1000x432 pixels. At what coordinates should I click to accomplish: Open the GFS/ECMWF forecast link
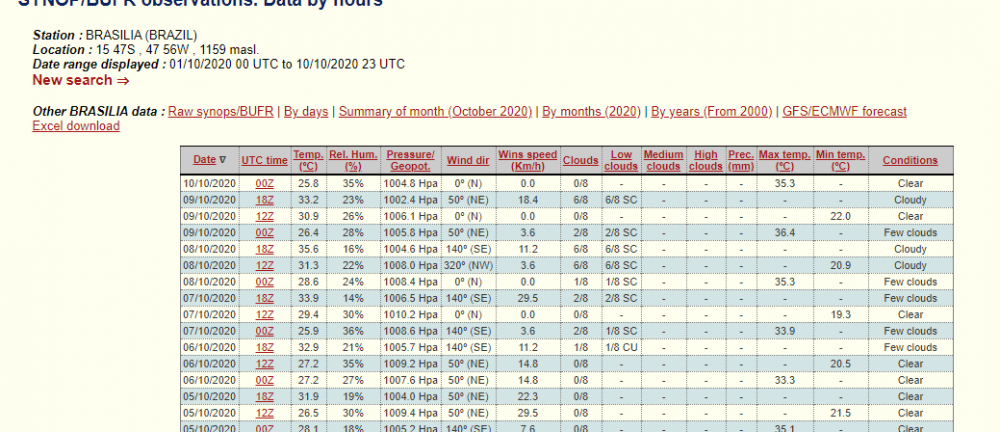point(843,112)
